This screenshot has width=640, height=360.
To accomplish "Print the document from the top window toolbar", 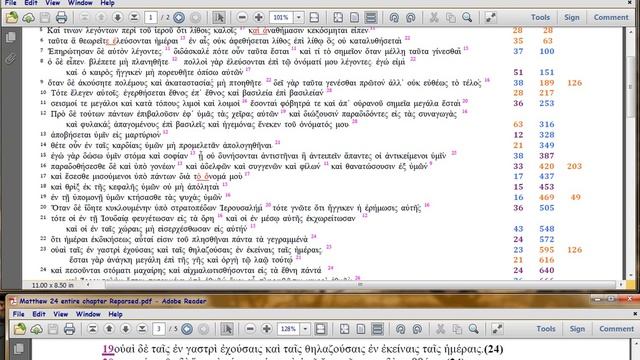I will click(x=61, y=18).
